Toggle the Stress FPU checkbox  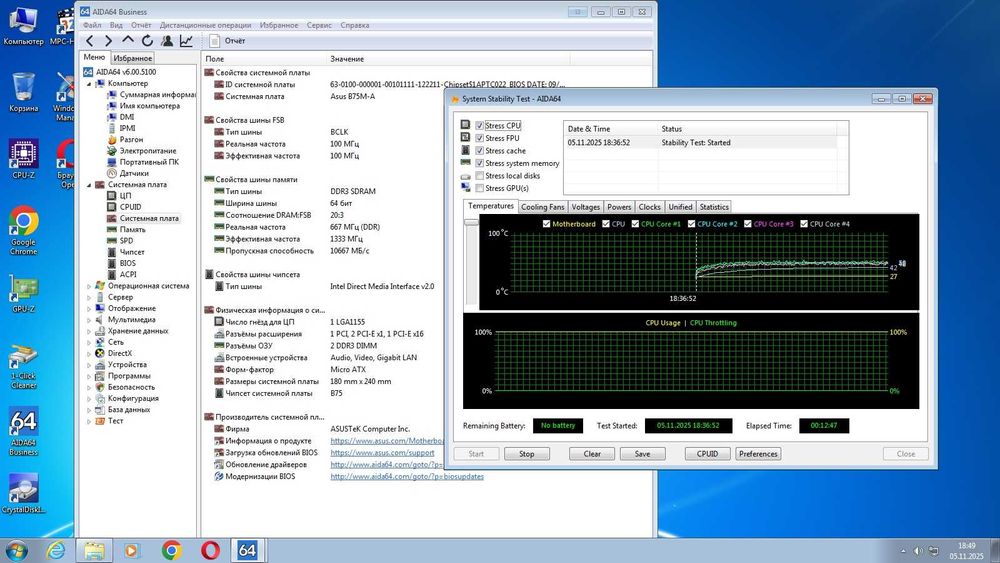pyautogui.click(x=480, y=138)
